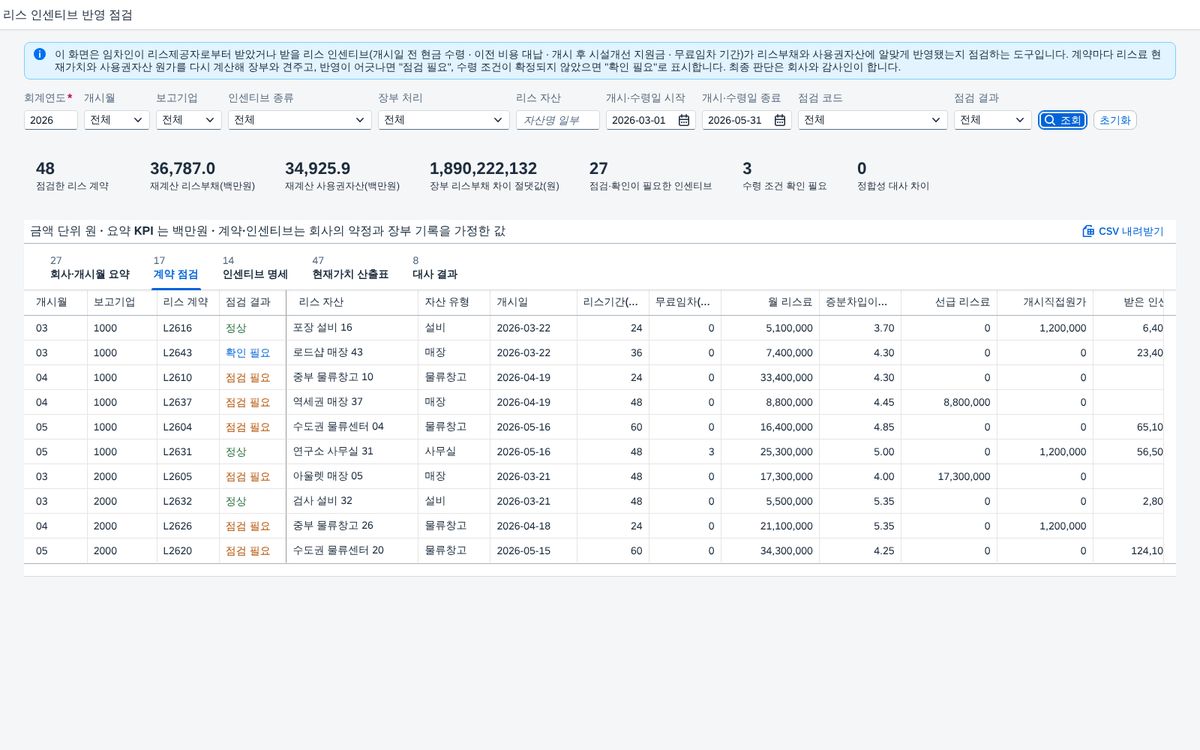Select the row for lease contract L2643
The image size is (1200, 750).
(x=594, y=353)
